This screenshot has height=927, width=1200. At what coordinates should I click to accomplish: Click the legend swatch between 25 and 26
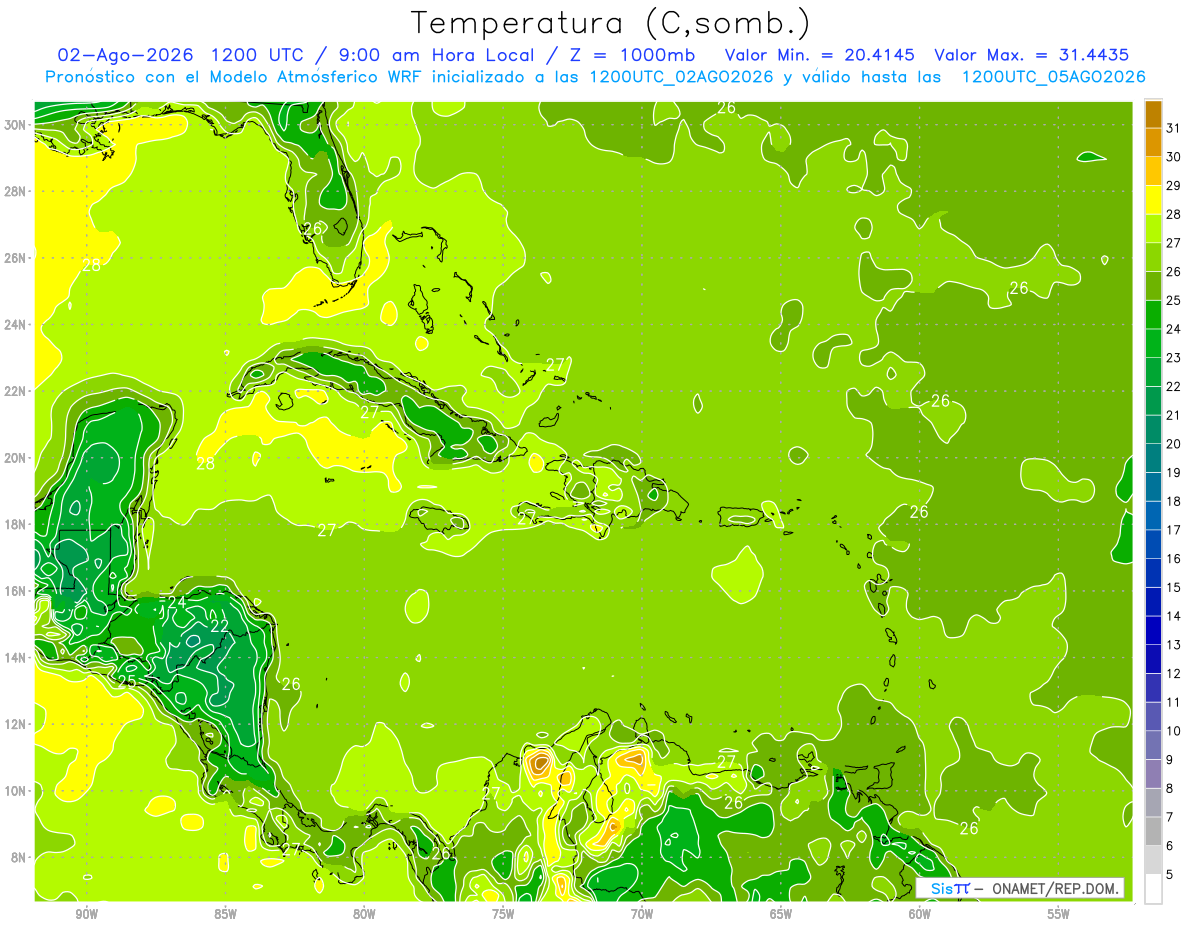[1153, 285]
